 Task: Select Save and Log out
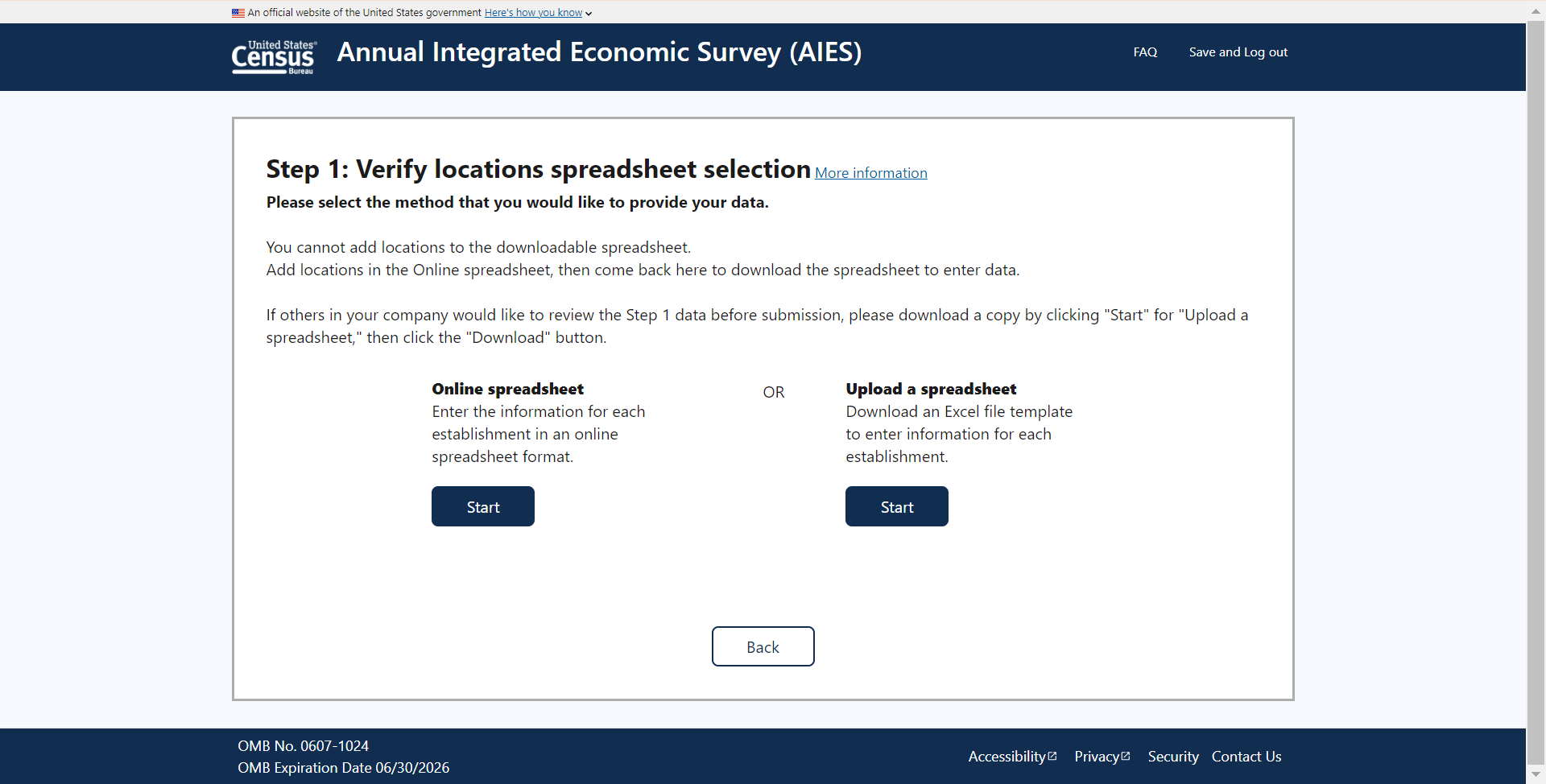click(x=1238, y=52)
